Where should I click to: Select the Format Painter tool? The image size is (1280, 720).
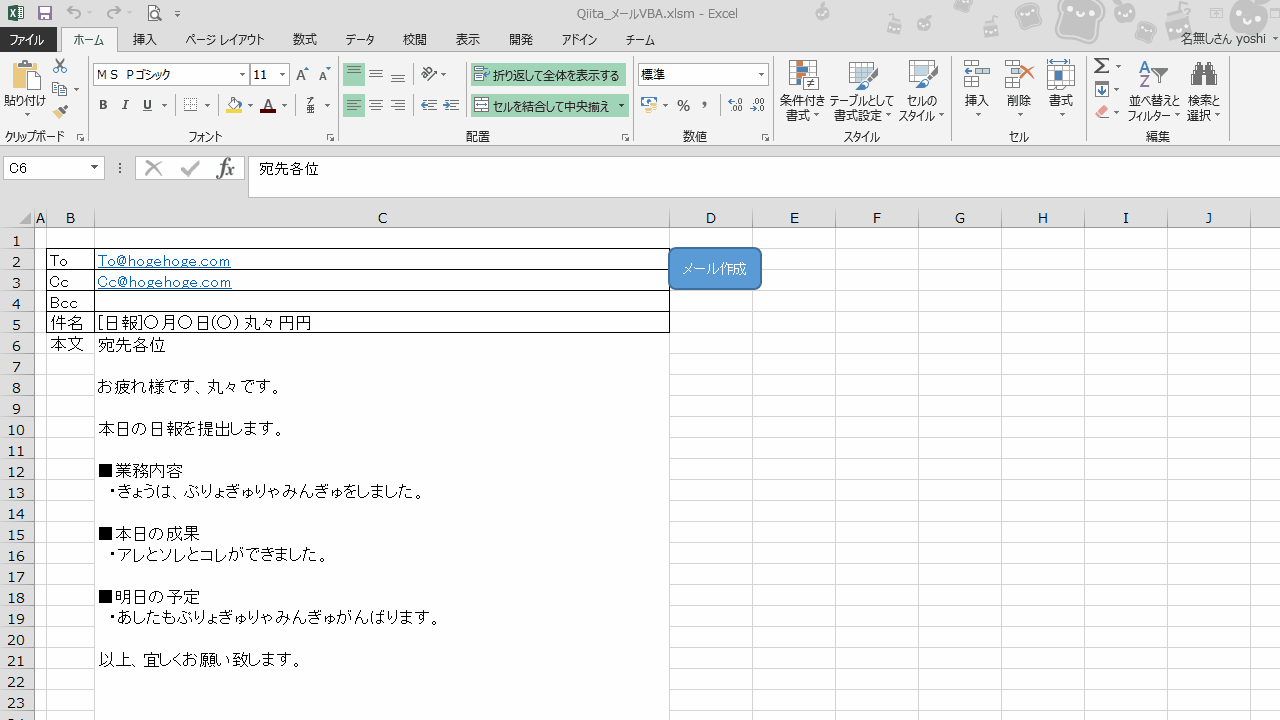pos(60,112)
